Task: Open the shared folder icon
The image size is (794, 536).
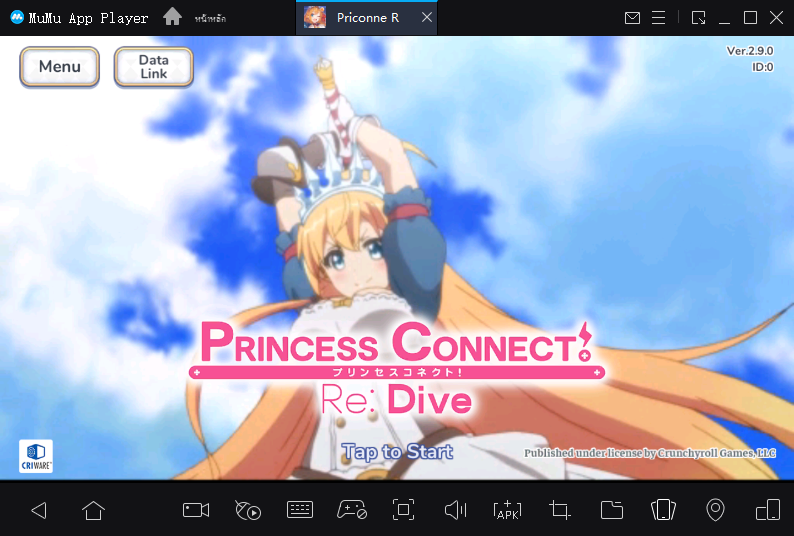Action: [612, 511]
